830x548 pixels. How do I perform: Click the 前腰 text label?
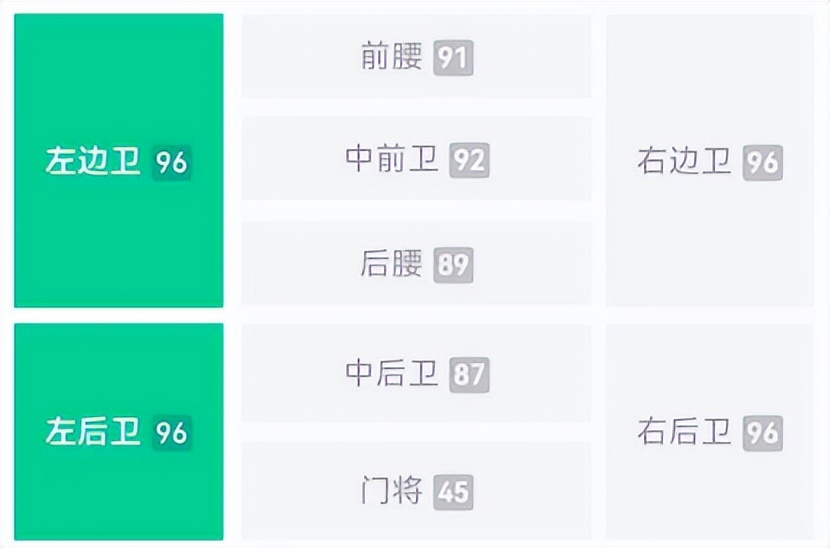(x=391, y=57)
